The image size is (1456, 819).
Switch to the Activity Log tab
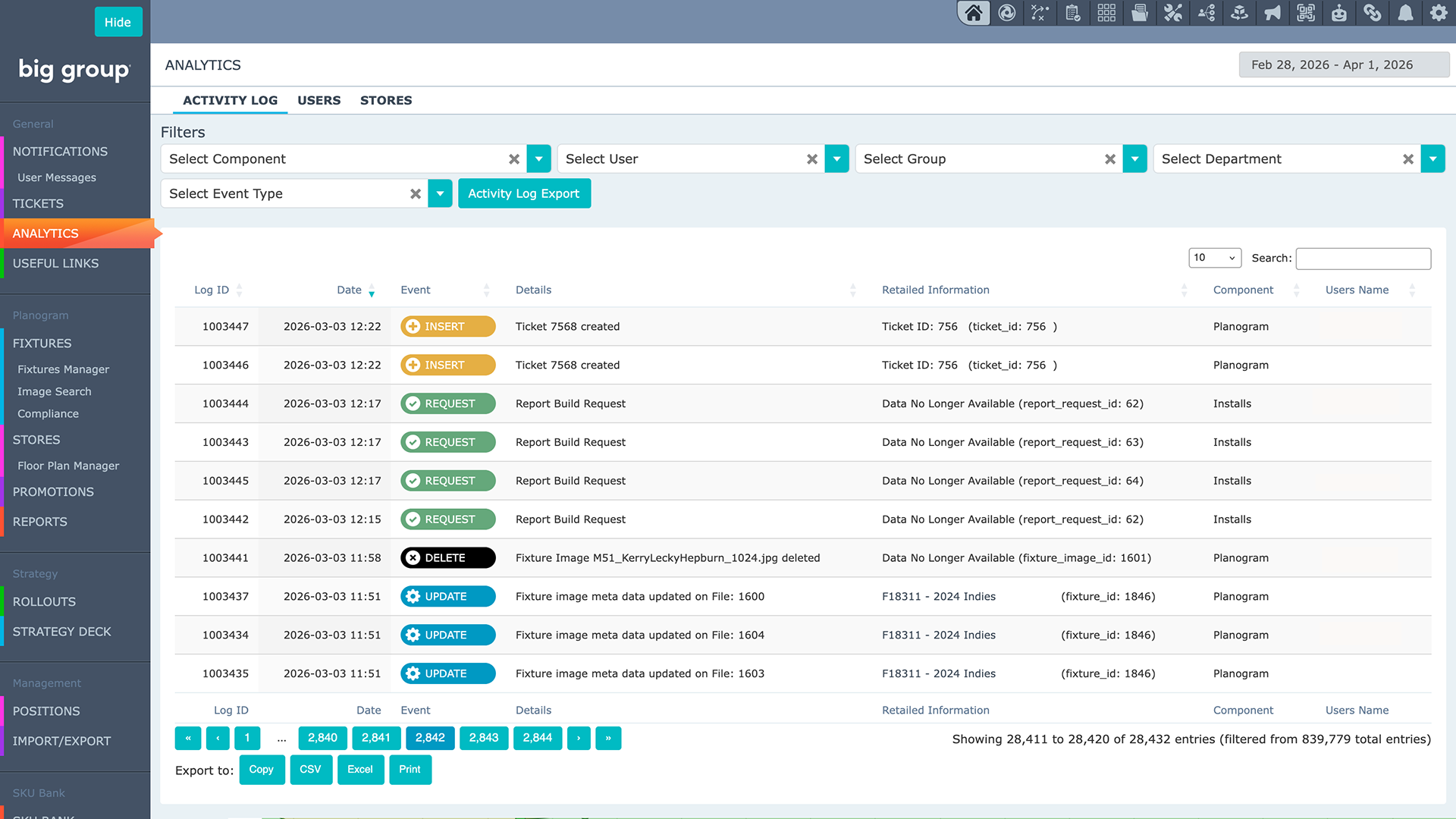231,100
